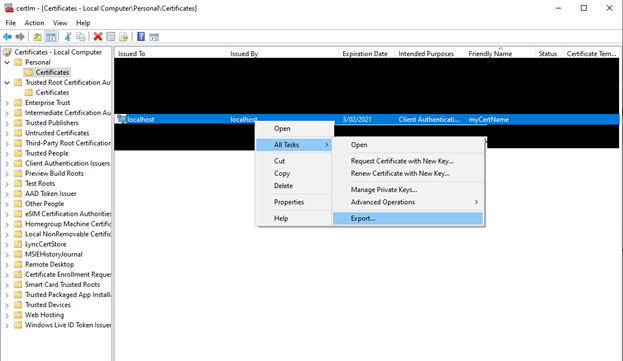This screenshot has height=361, width=623.
Task: Select Renew Certificate with New Key
Action: 408,174
